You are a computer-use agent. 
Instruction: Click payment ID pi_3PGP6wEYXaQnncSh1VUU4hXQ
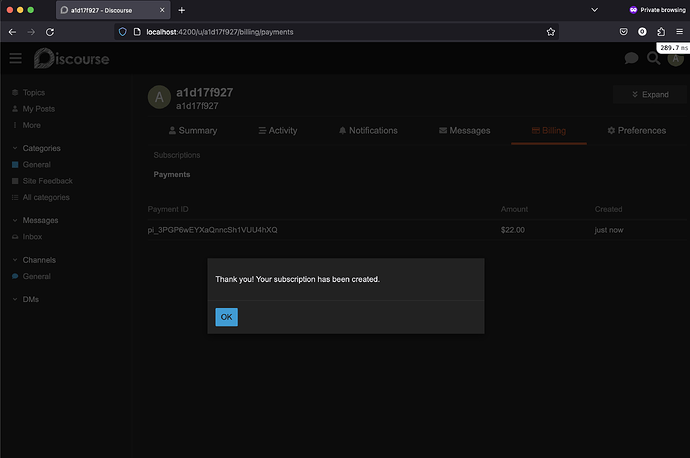click(213, 230)
